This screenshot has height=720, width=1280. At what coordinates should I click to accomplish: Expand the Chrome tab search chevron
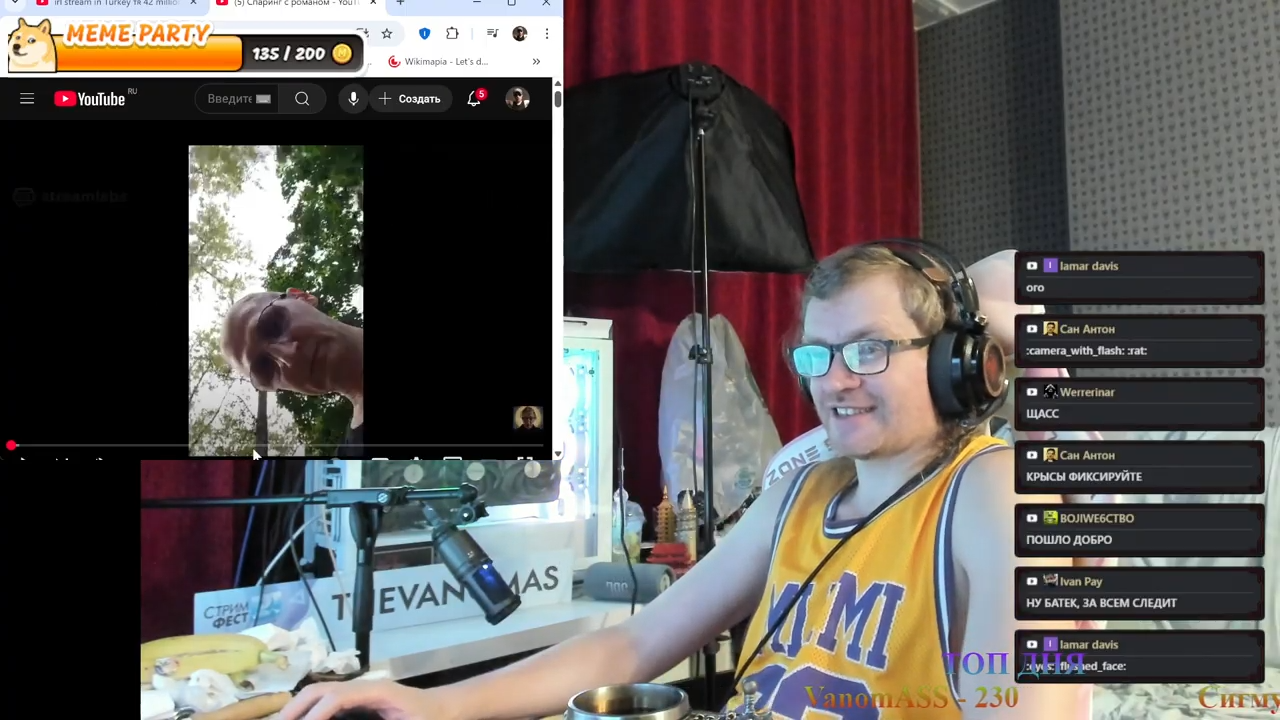(x=15, y=4)
